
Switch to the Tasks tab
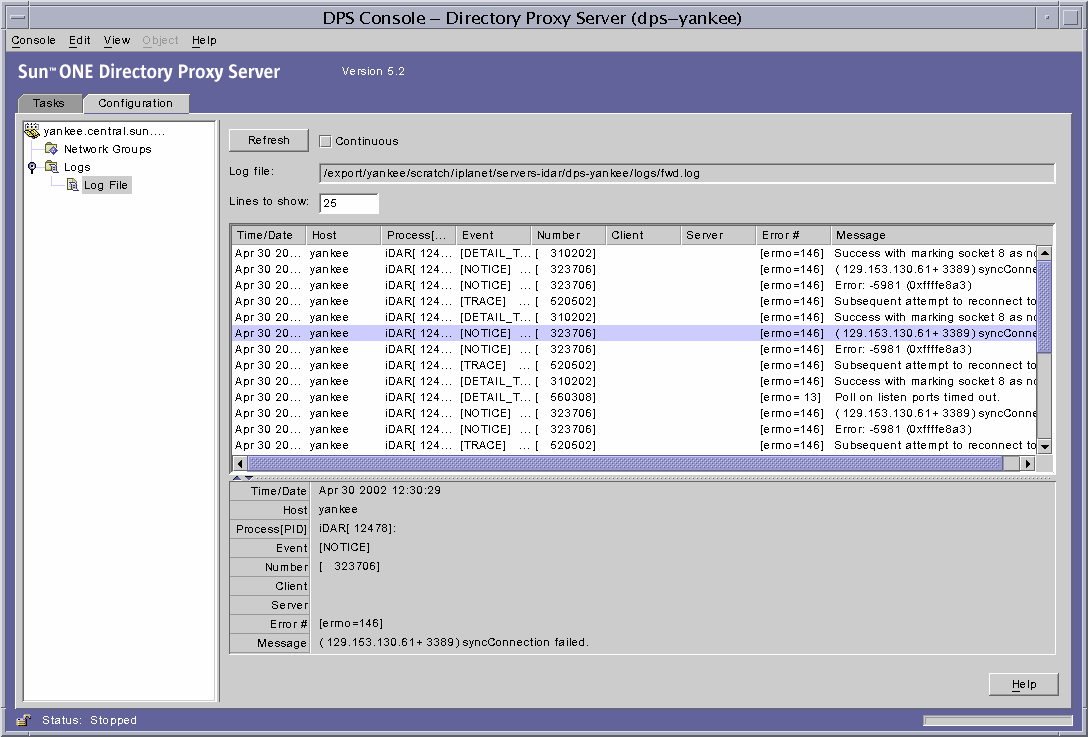(x=49, y=103)
